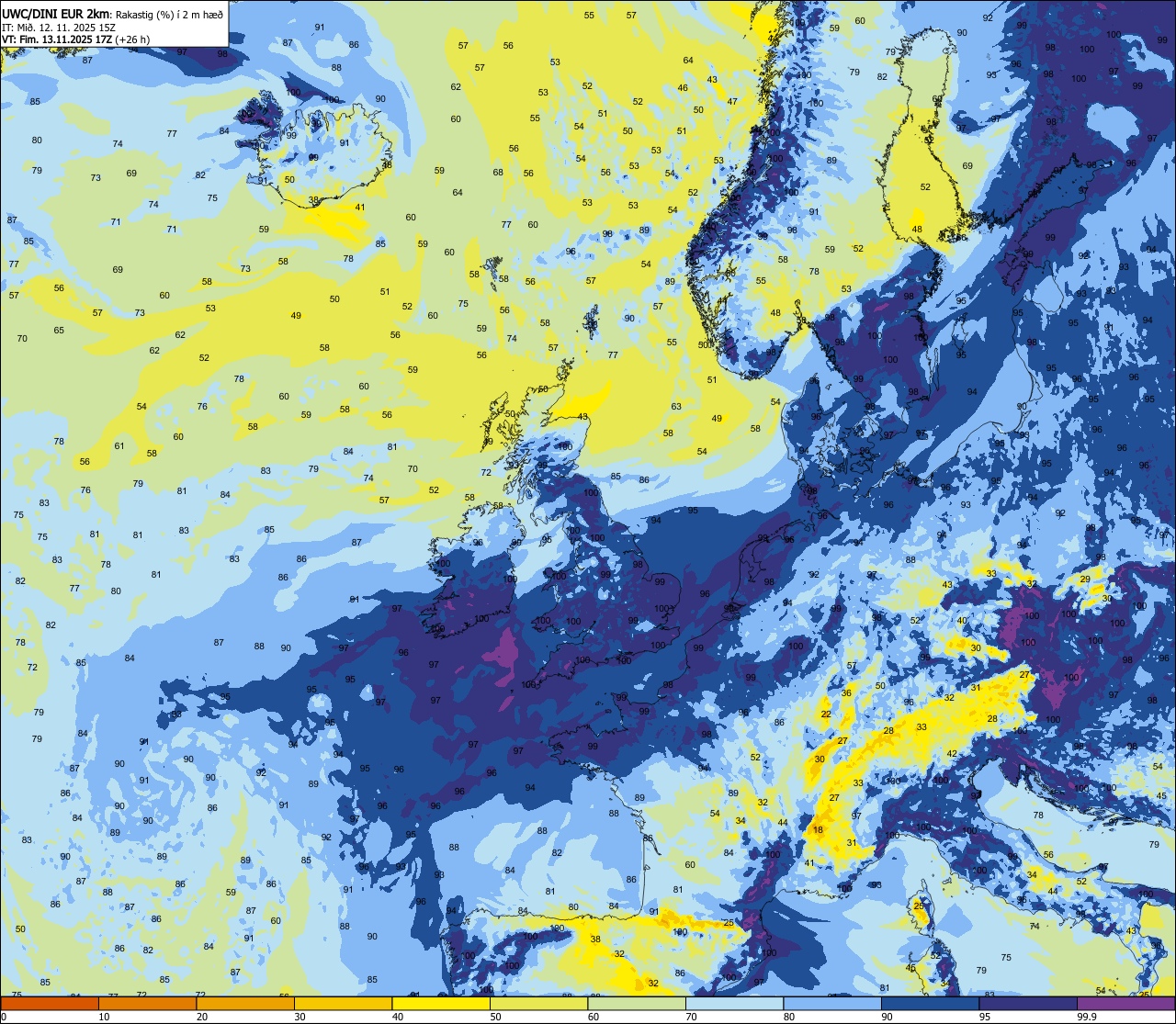
Task: Click the legend scale label 99.9
Action: [x=1087, y=1017]
